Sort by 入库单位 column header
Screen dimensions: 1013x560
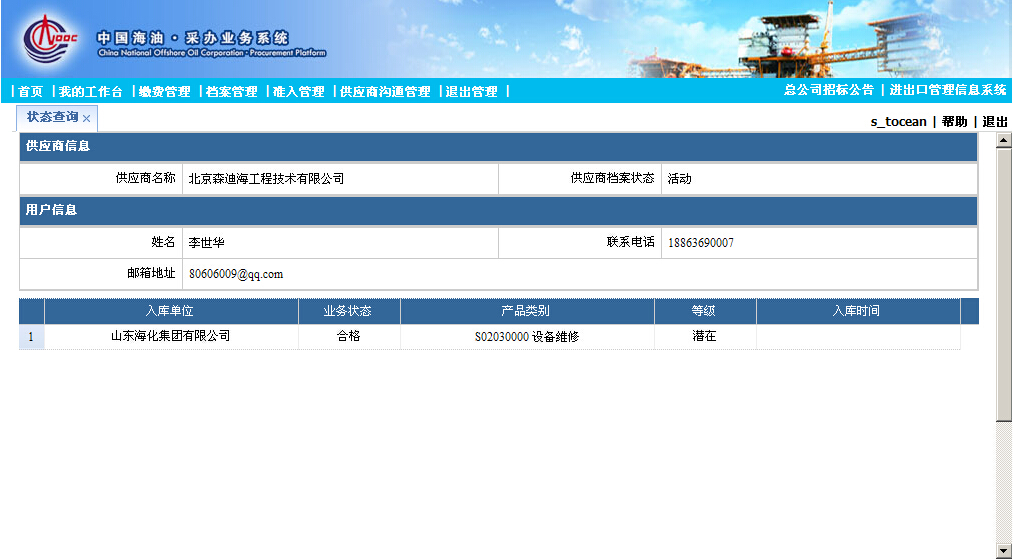pyautogui.click(x=171, y=311)
